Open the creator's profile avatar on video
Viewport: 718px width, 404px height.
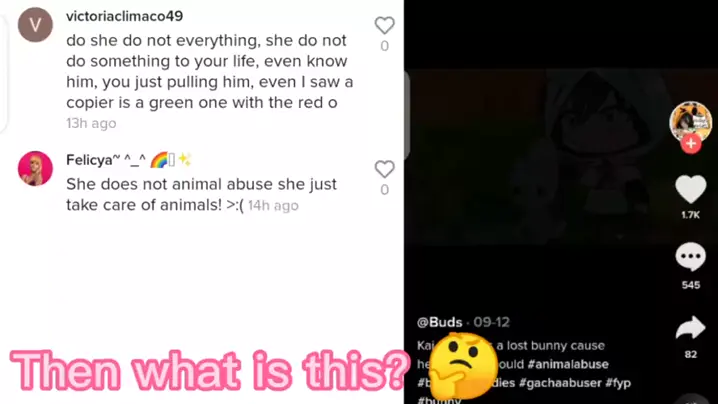(x=691, y=121)
